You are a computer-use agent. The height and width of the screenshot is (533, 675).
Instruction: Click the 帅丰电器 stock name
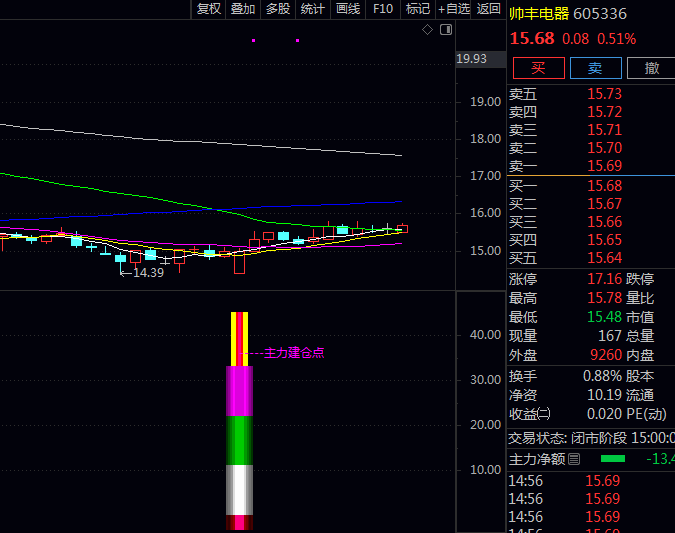point(539,14)
